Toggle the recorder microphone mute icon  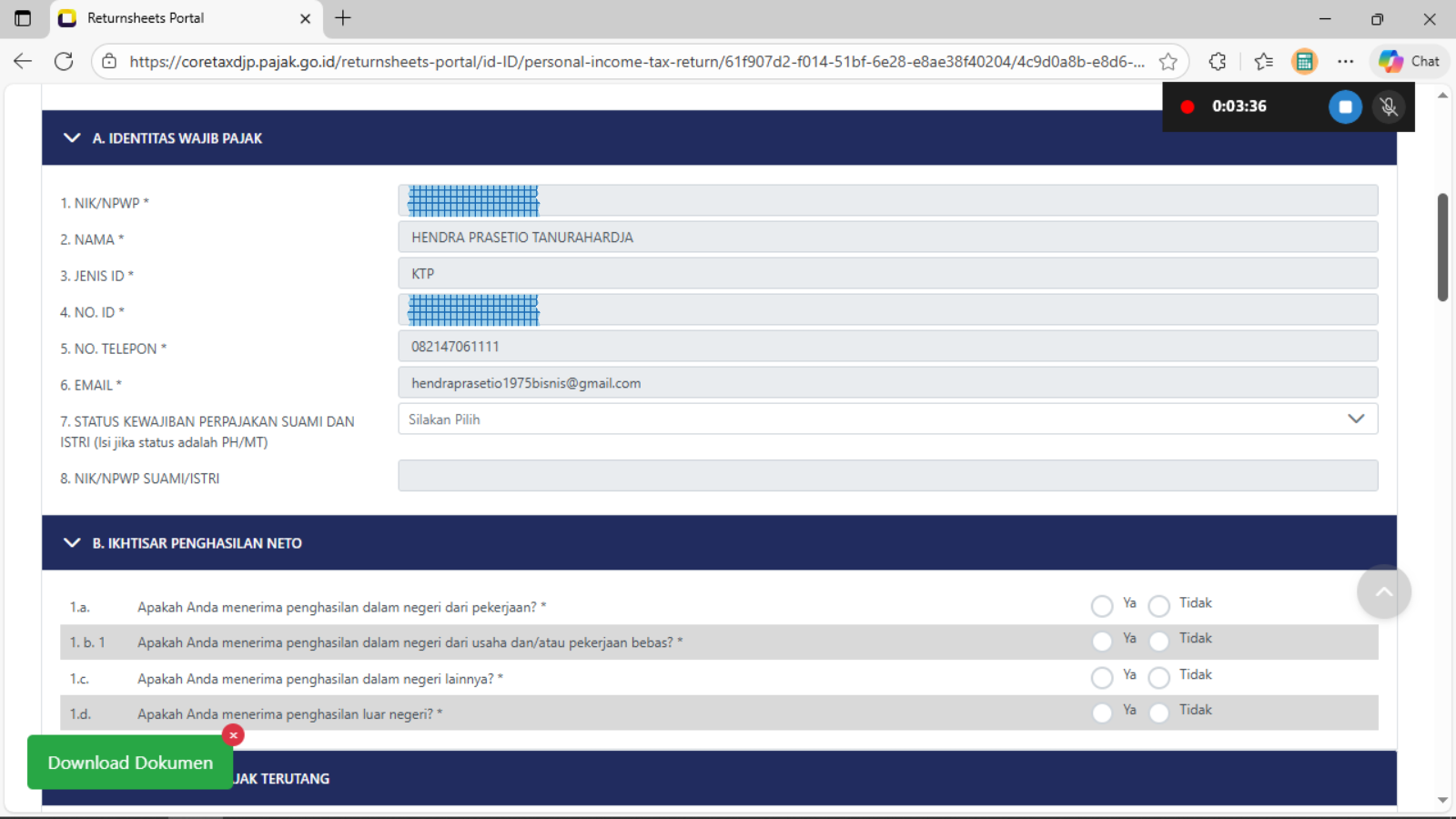[x=1389, y=106]
